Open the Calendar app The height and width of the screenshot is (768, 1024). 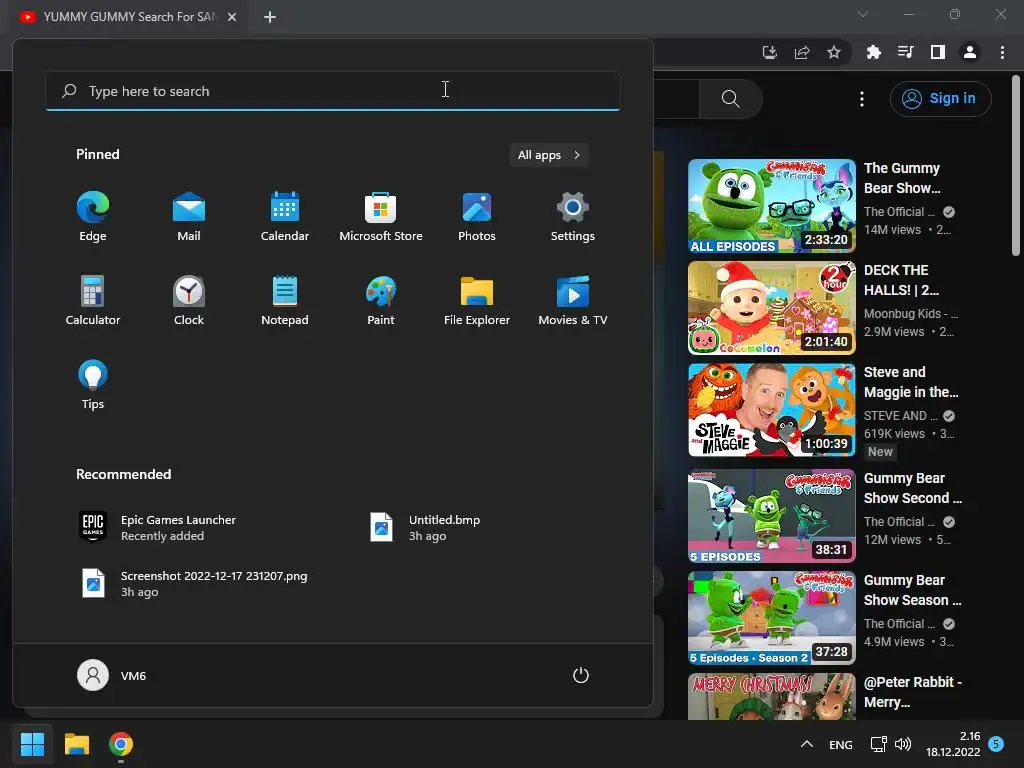pos(285,217)
